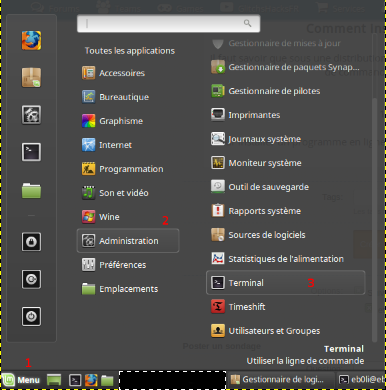Image resolution: width=386 pixels, height=390 pixels.
Task: Click the lock screen icon
Action: pos(31,242)
